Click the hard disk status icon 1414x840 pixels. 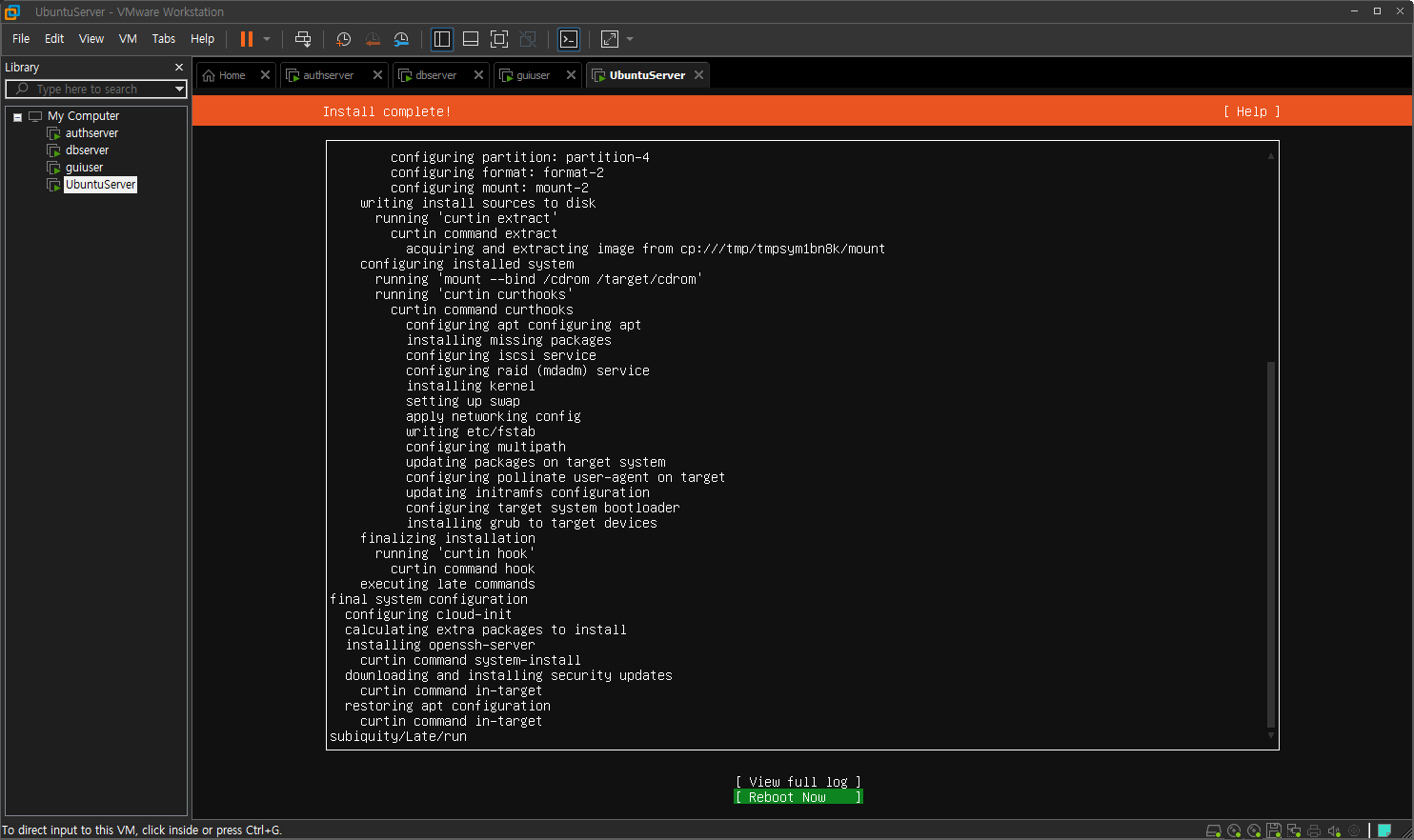1213,830
